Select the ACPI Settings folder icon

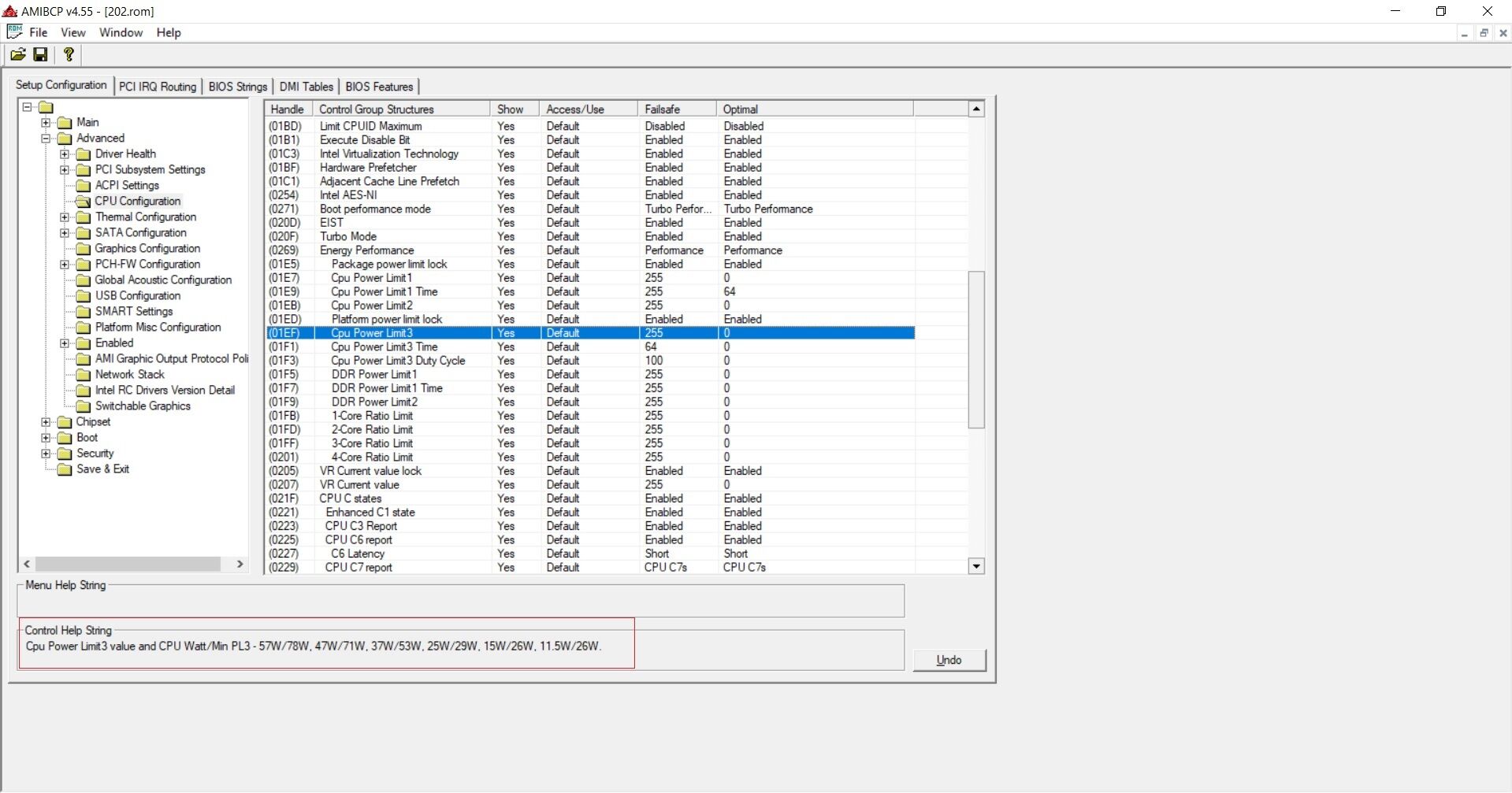pos(83,185)
